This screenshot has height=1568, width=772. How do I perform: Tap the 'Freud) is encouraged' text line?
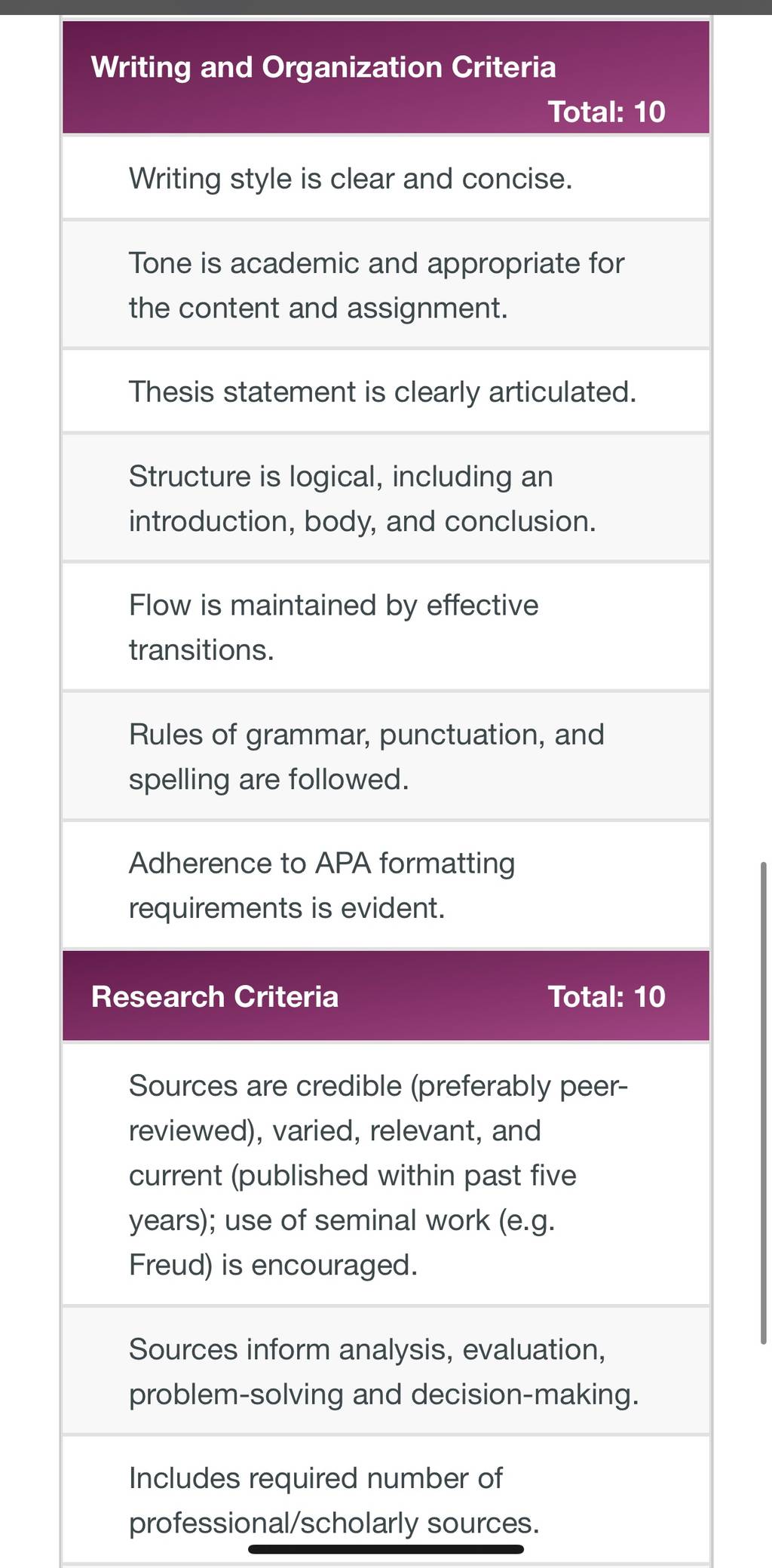273,1265
